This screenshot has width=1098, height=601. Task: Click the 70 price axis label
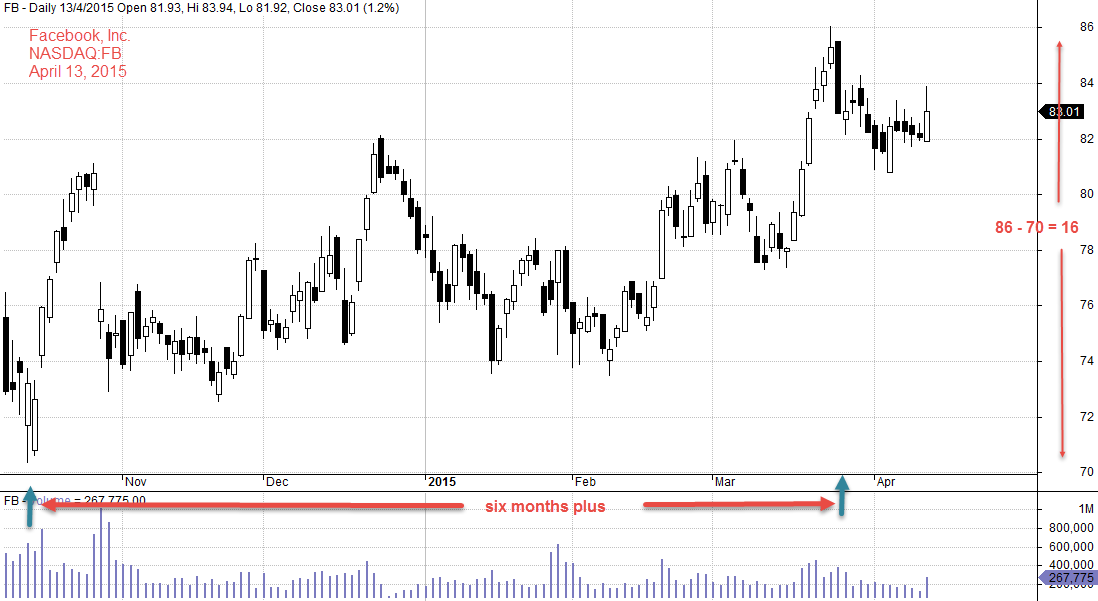pos(1086,471)
